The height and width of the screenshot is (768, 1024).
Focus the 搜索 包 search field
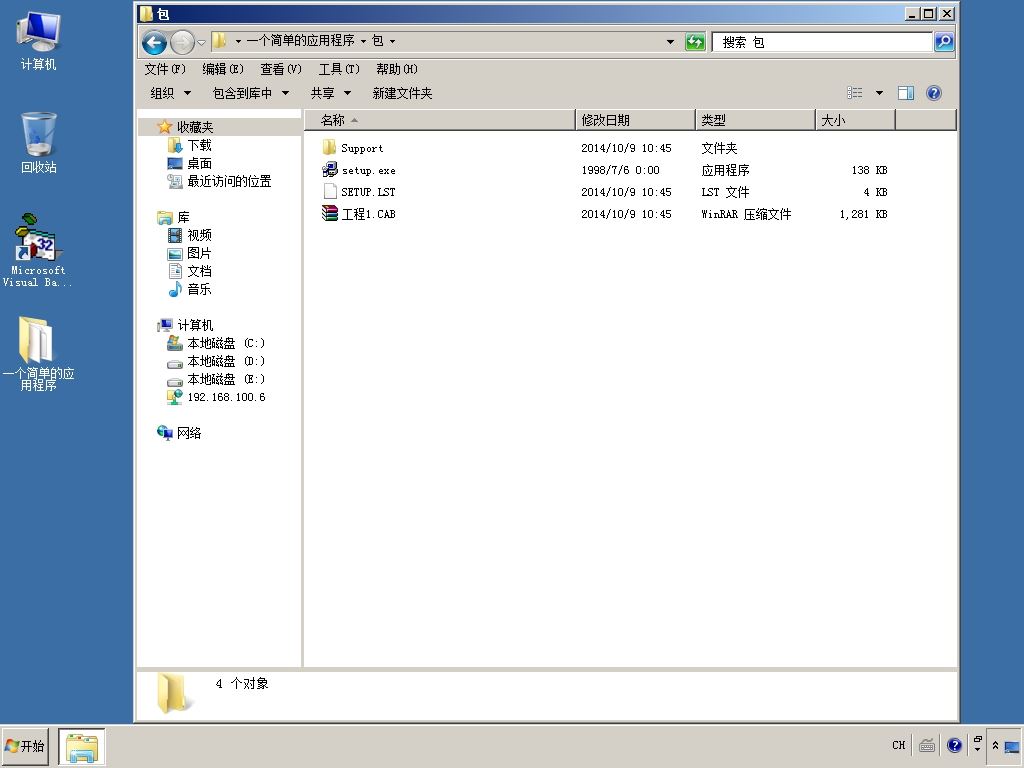(822, 42)
